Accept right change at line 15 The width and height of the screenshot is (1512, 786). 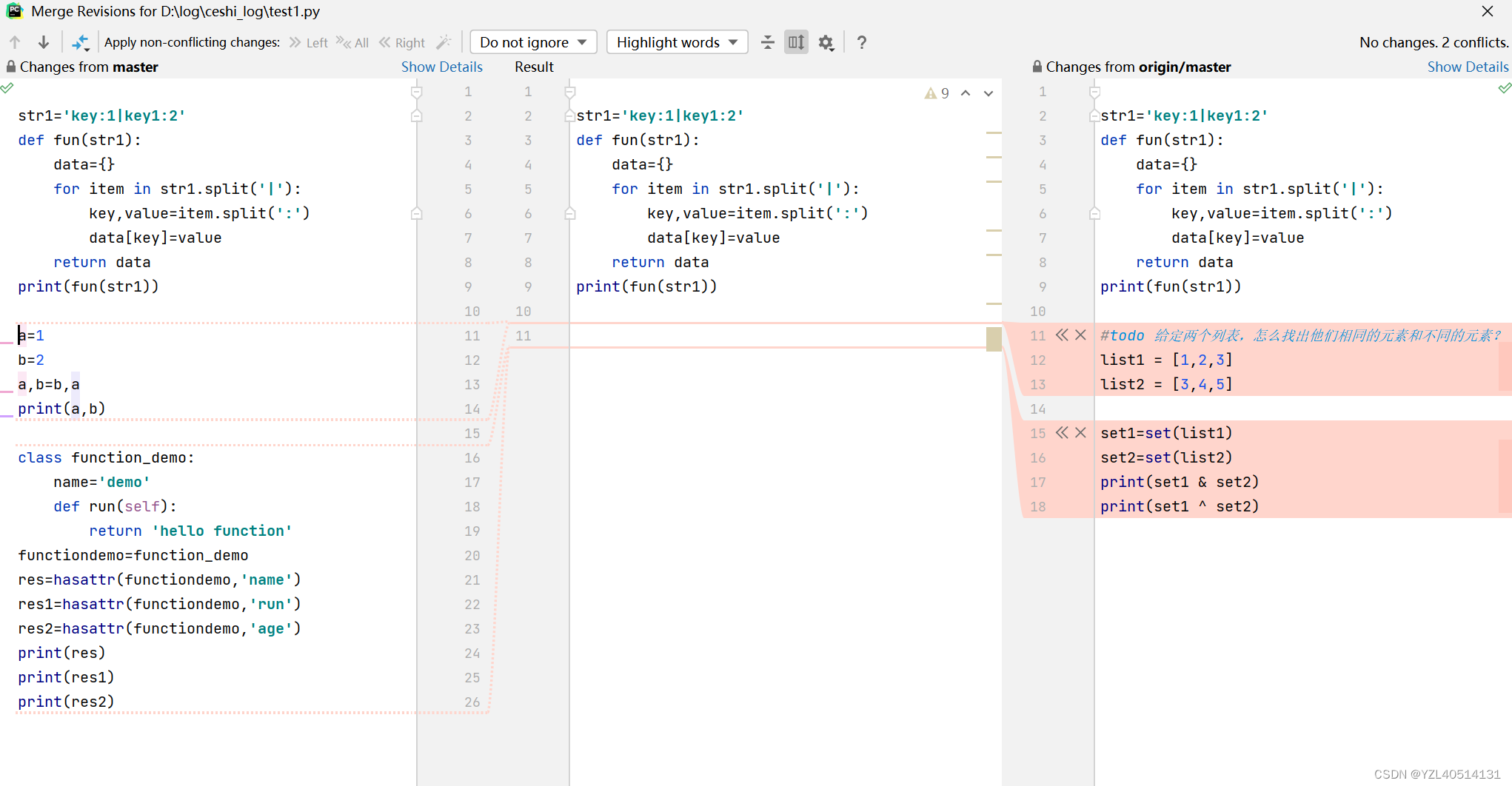coord(1062,433)
